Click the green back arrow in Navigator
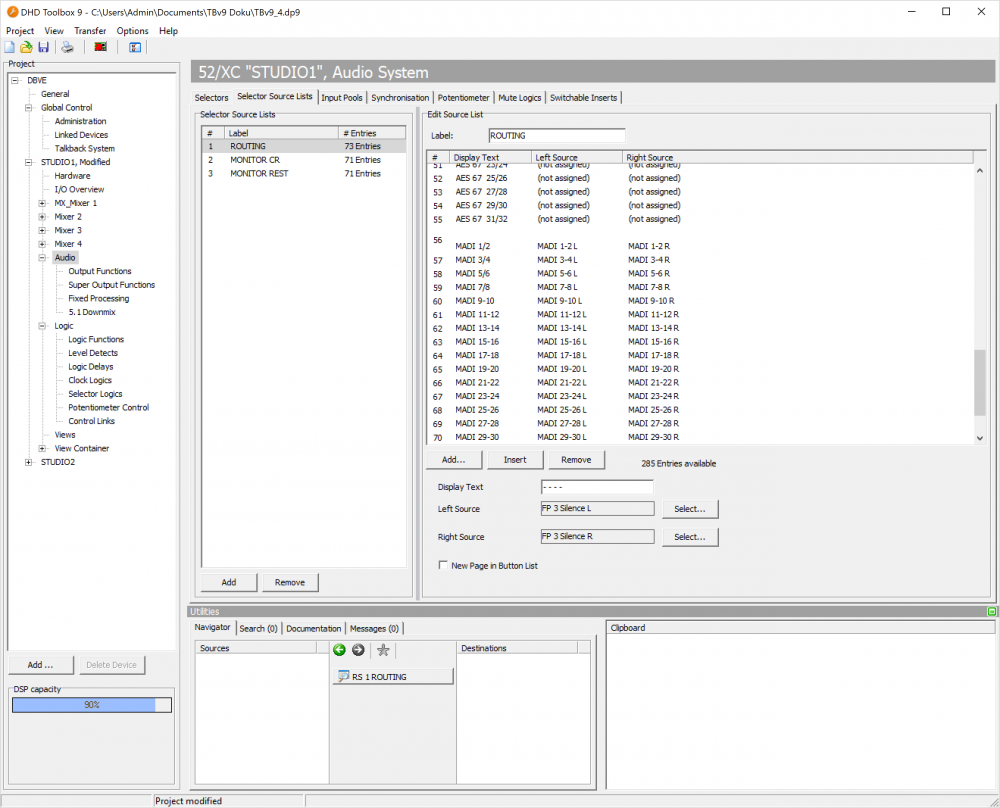The width and height of the screenshot is (1000, 808). click(339, 649)
